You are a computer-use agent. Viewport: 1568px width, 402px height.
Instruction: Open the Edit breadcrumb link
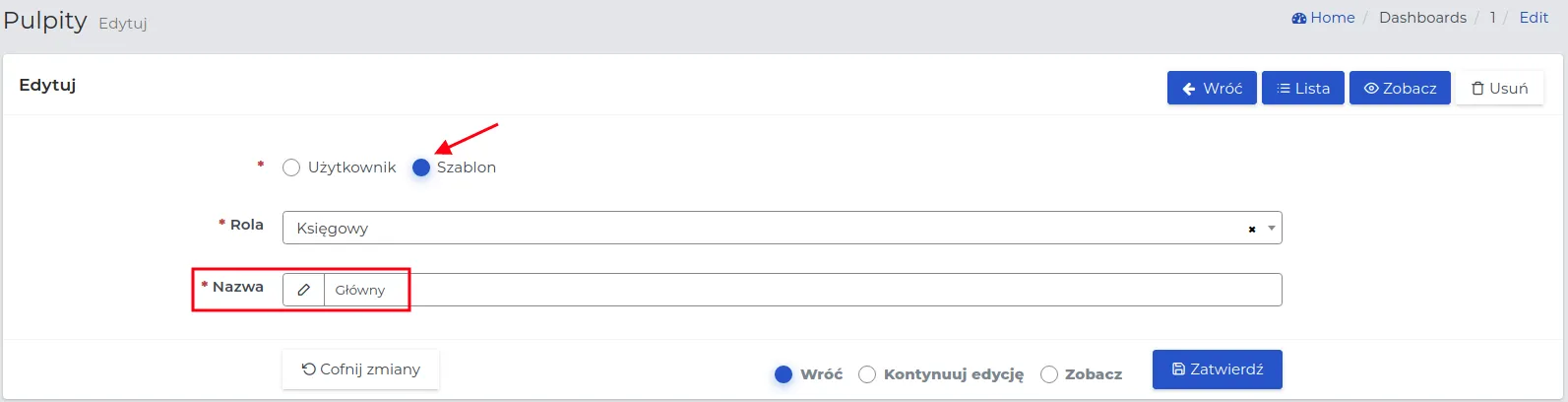pyautogui.click(x=1534, y=18)
